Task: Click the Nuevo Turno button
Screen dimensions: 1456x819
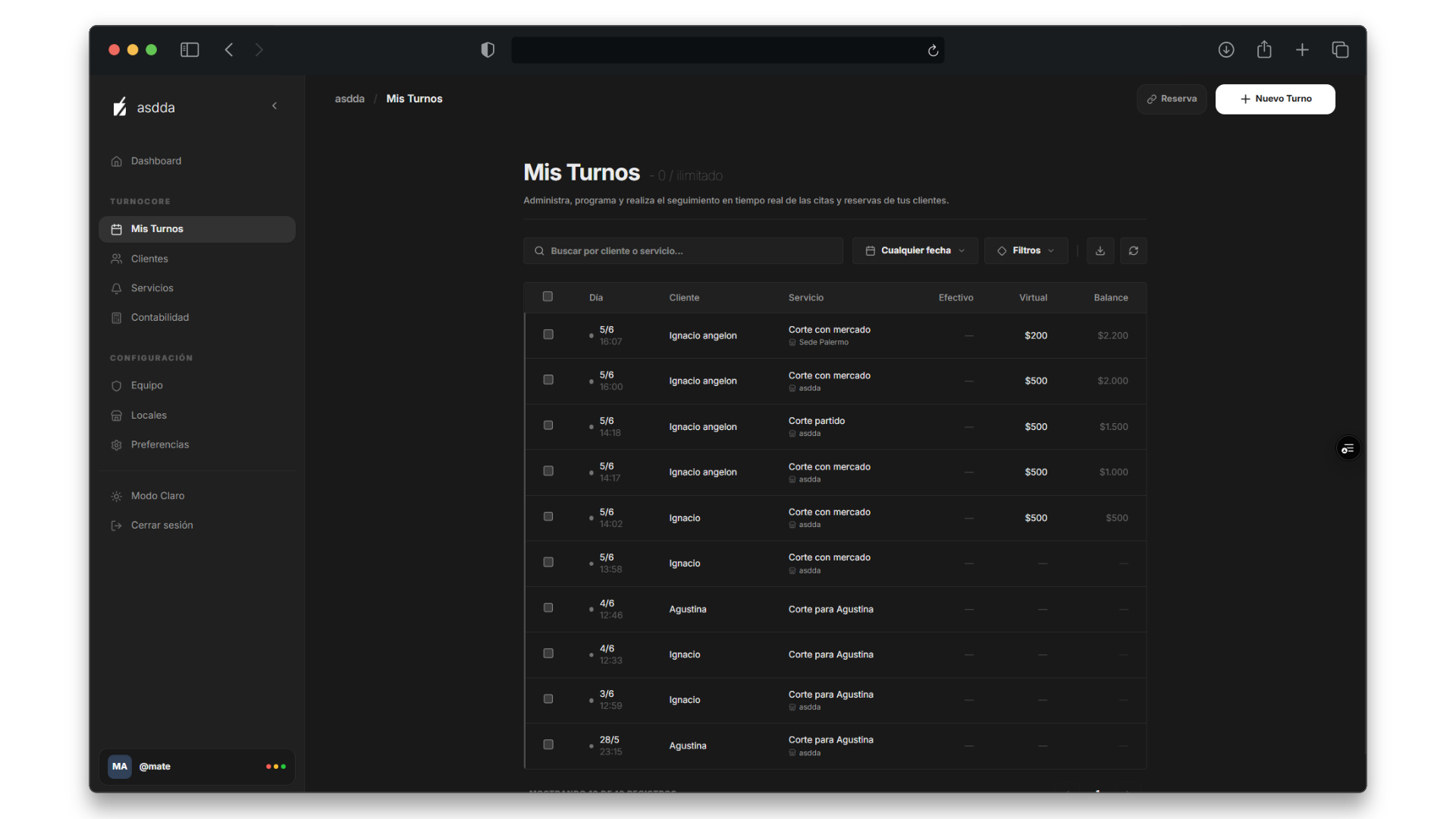Action: coord(1275,99)
